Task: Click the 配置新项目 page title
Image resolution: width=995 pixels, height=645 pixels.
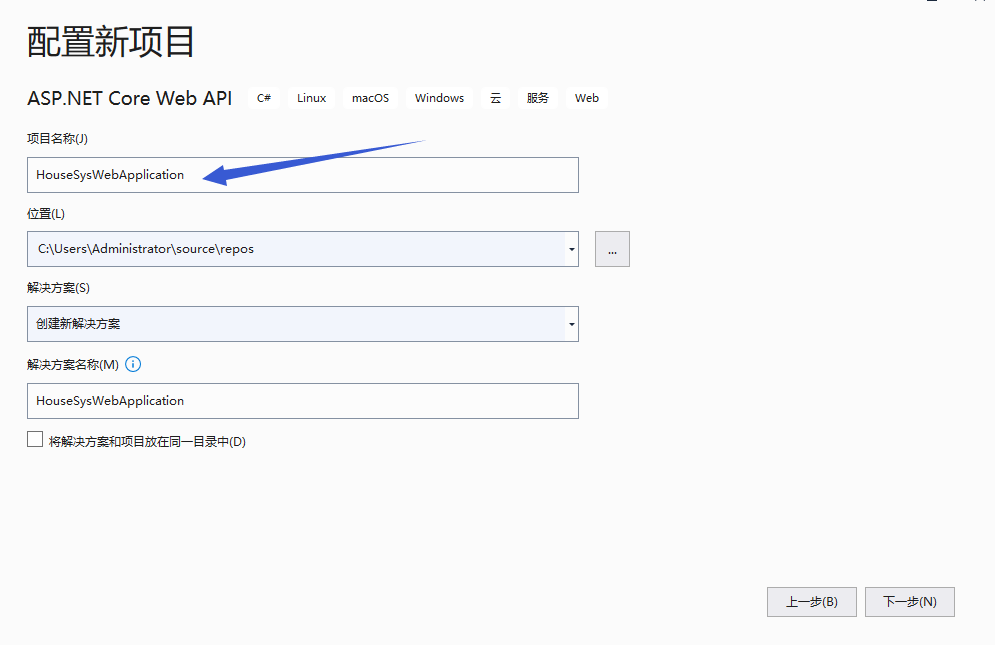Action: (x=110, y=42)
